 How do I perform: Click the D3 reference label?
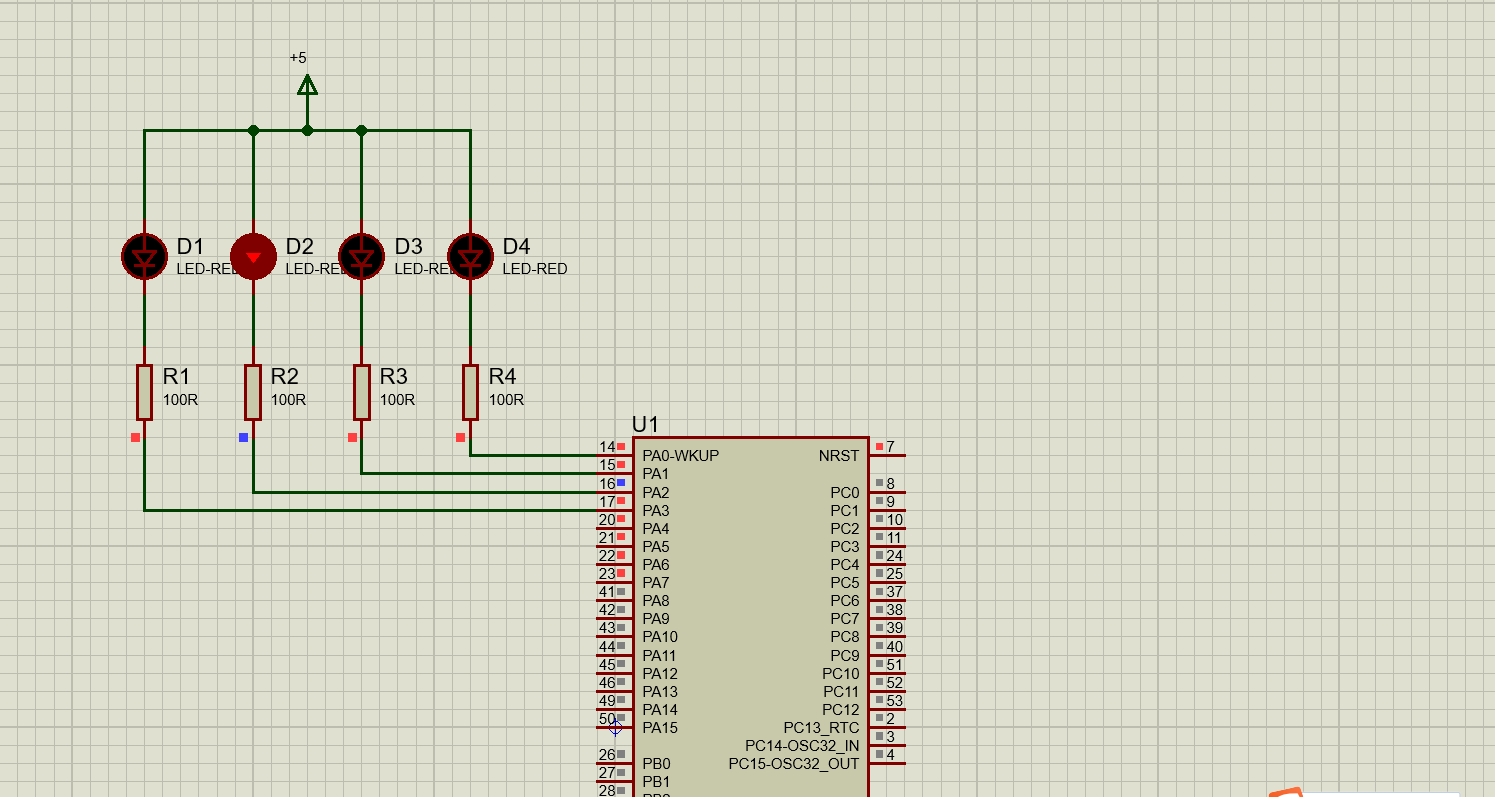(x=408, y=246)
